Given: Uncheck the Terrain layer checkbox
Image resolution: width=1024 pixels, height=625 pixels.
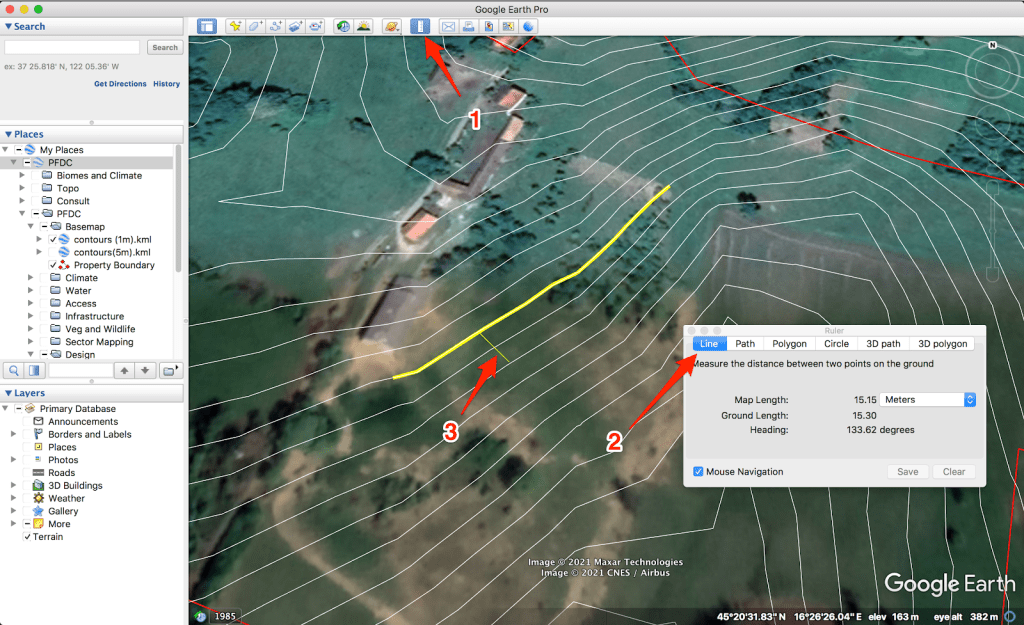Looking at the screenshot, I should [x=27, y=537].
